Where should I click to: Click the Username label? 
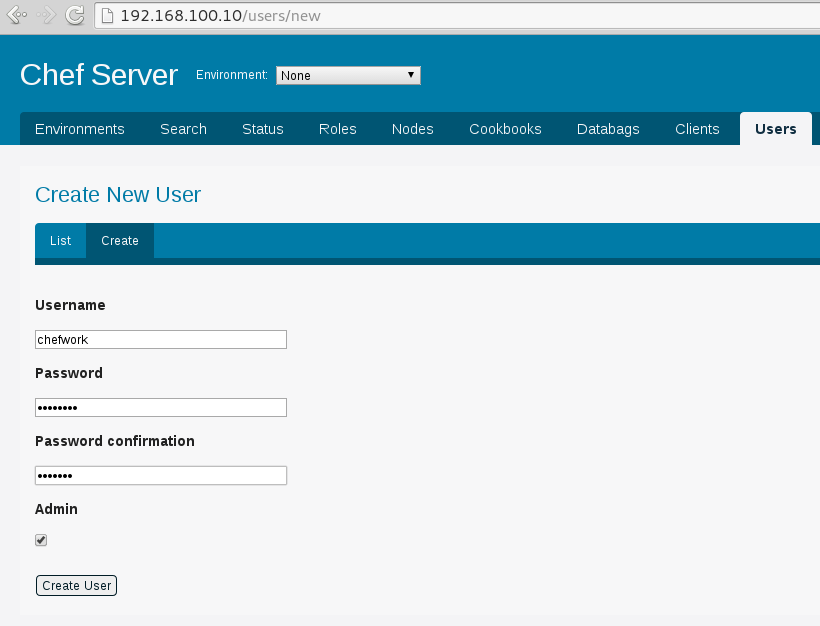[70, 305]
